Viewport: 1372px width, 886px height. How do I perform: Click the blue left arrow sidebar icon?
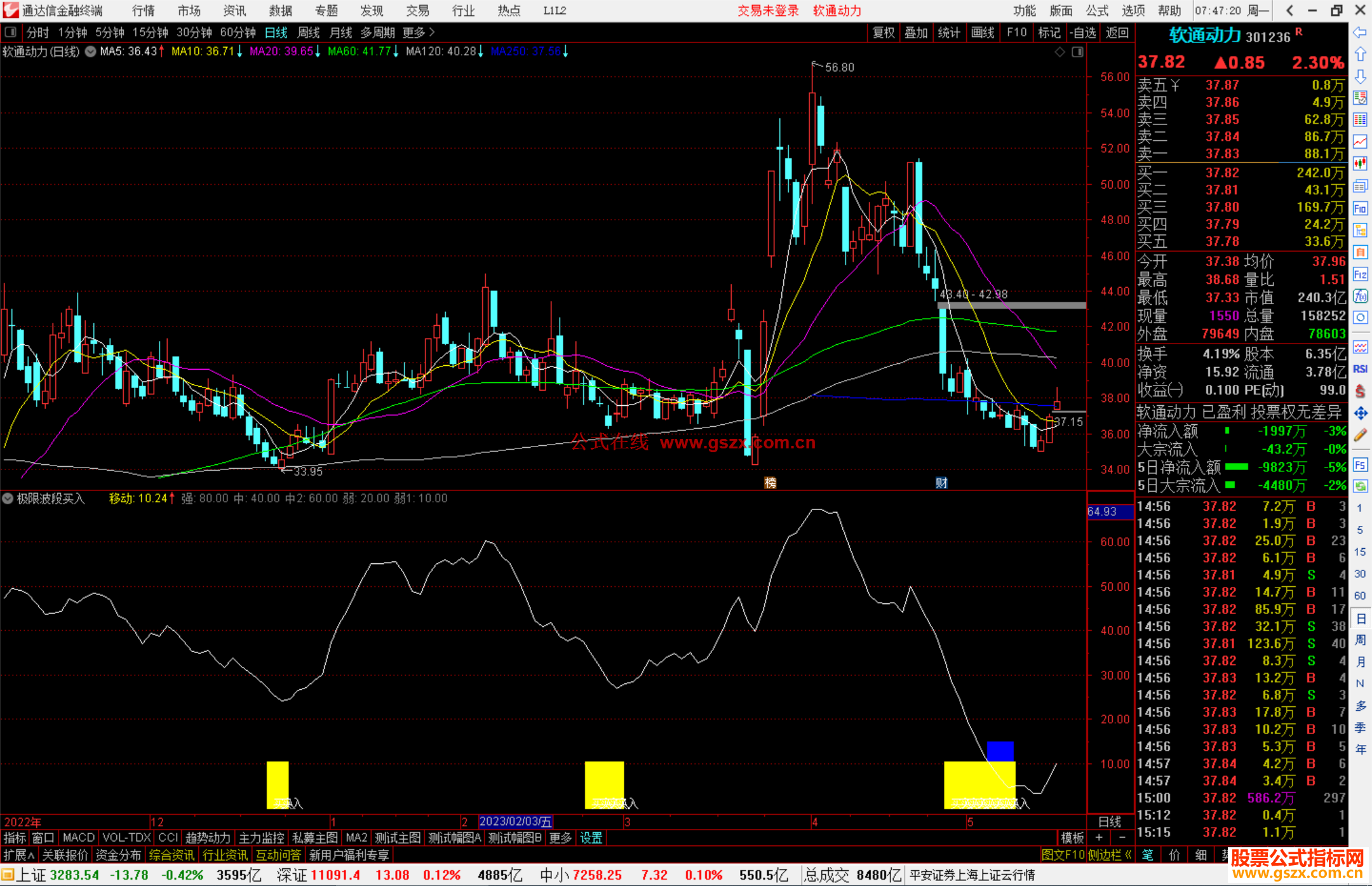point(1360,32)
